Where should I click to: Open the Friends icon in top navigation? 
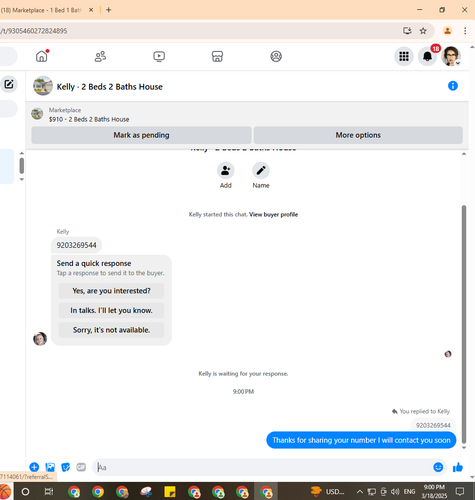pos(100,56)
